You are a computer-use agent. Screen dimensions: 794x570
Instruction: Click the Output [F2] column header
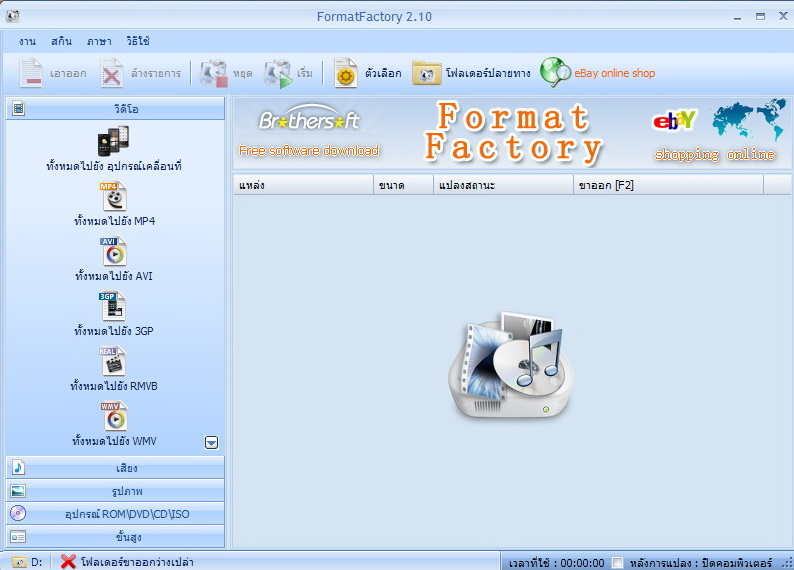tap(668, 185)
